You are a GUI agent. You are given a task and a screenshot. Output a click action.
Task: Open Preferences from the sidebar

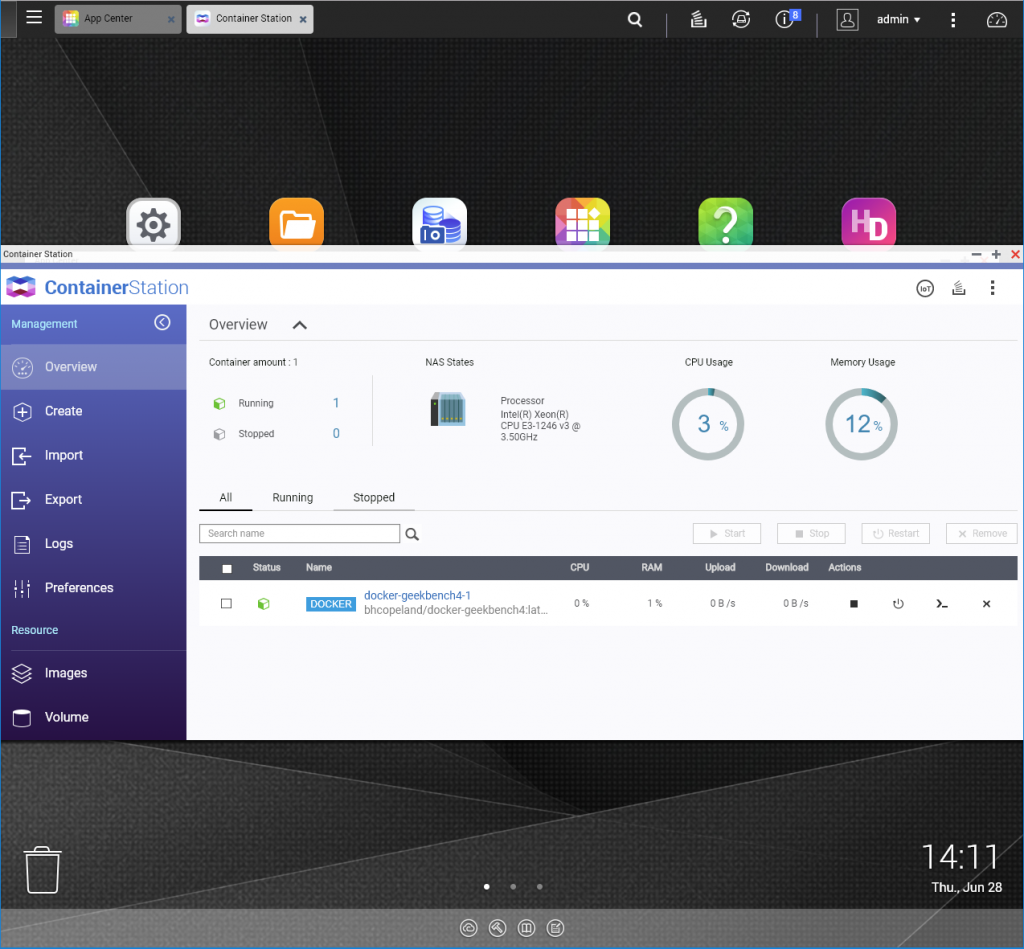click(93, 588)
